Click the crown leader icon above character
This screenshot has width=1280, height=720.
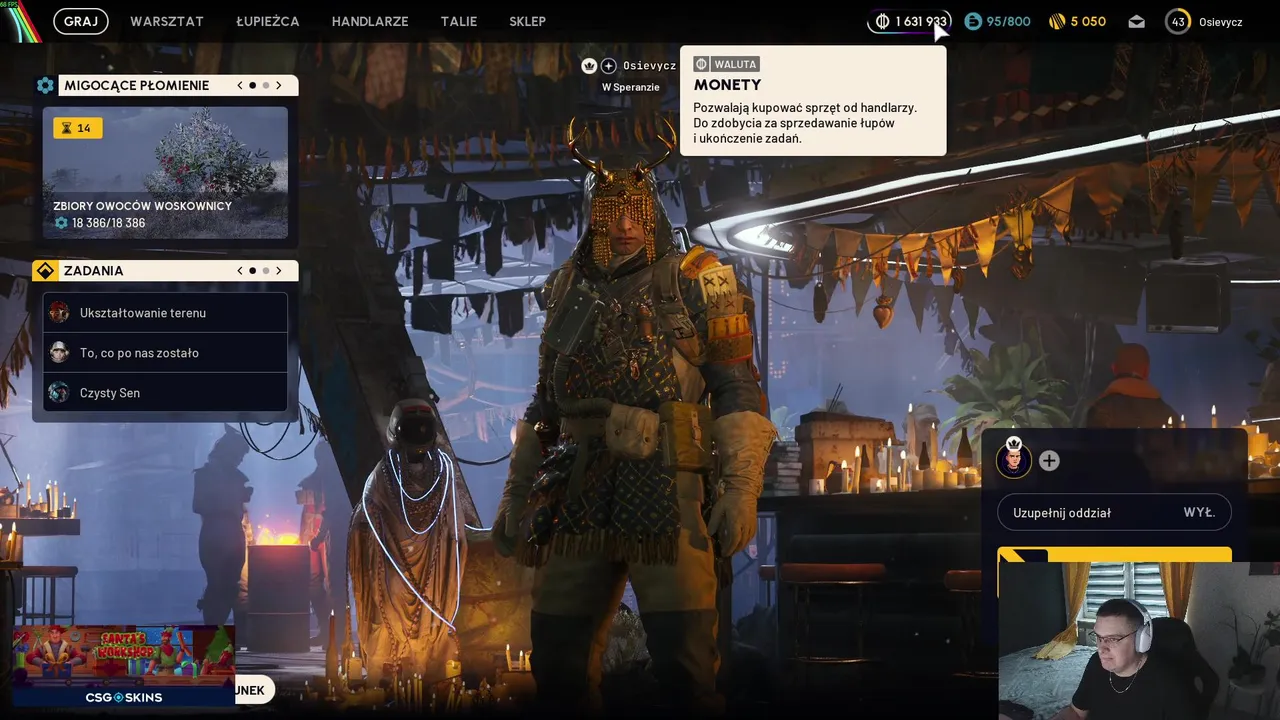(x=589, y=65)
